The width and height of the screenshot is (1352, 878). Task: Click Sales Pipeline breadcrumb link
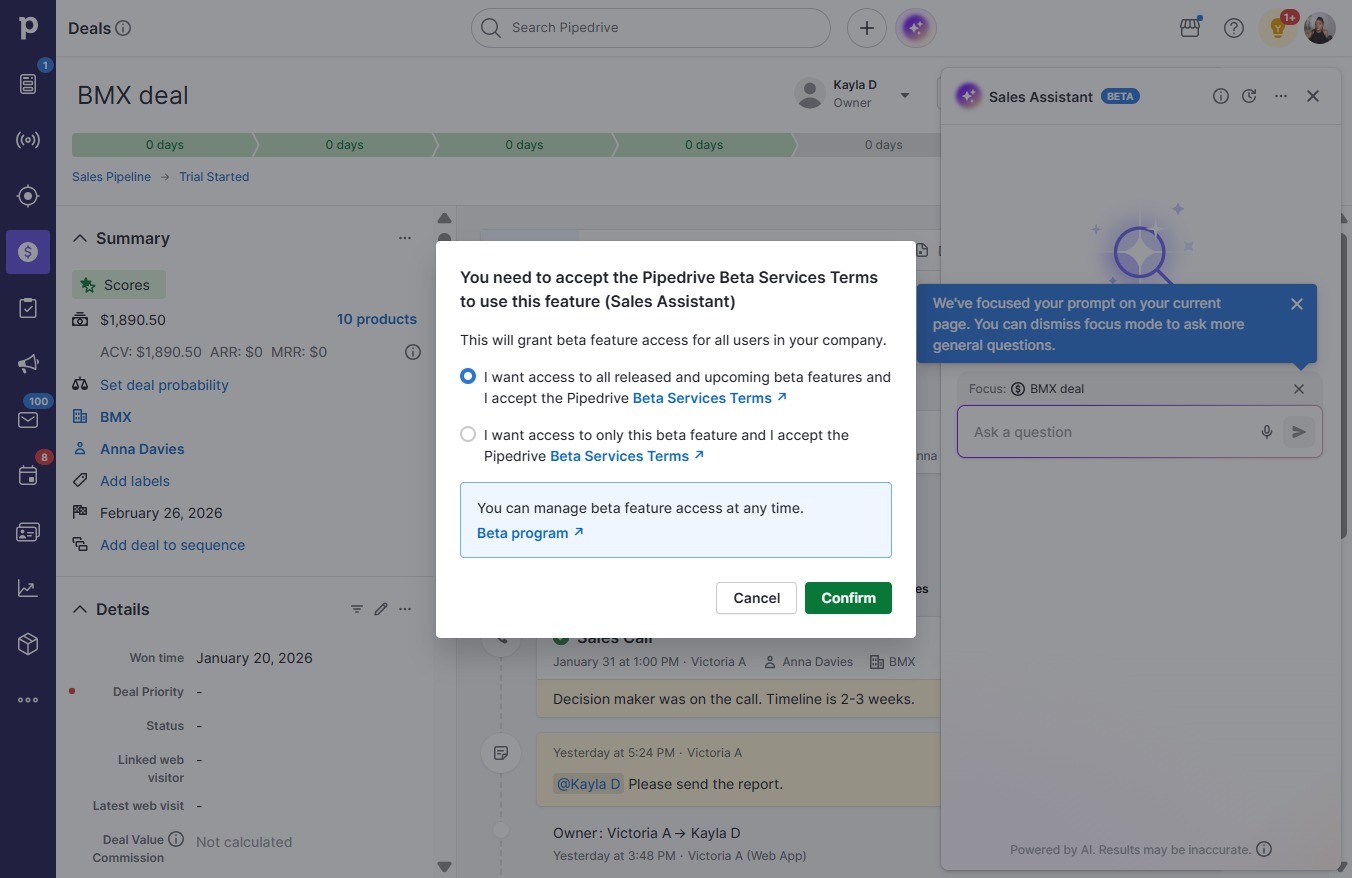tap(111, 177)
